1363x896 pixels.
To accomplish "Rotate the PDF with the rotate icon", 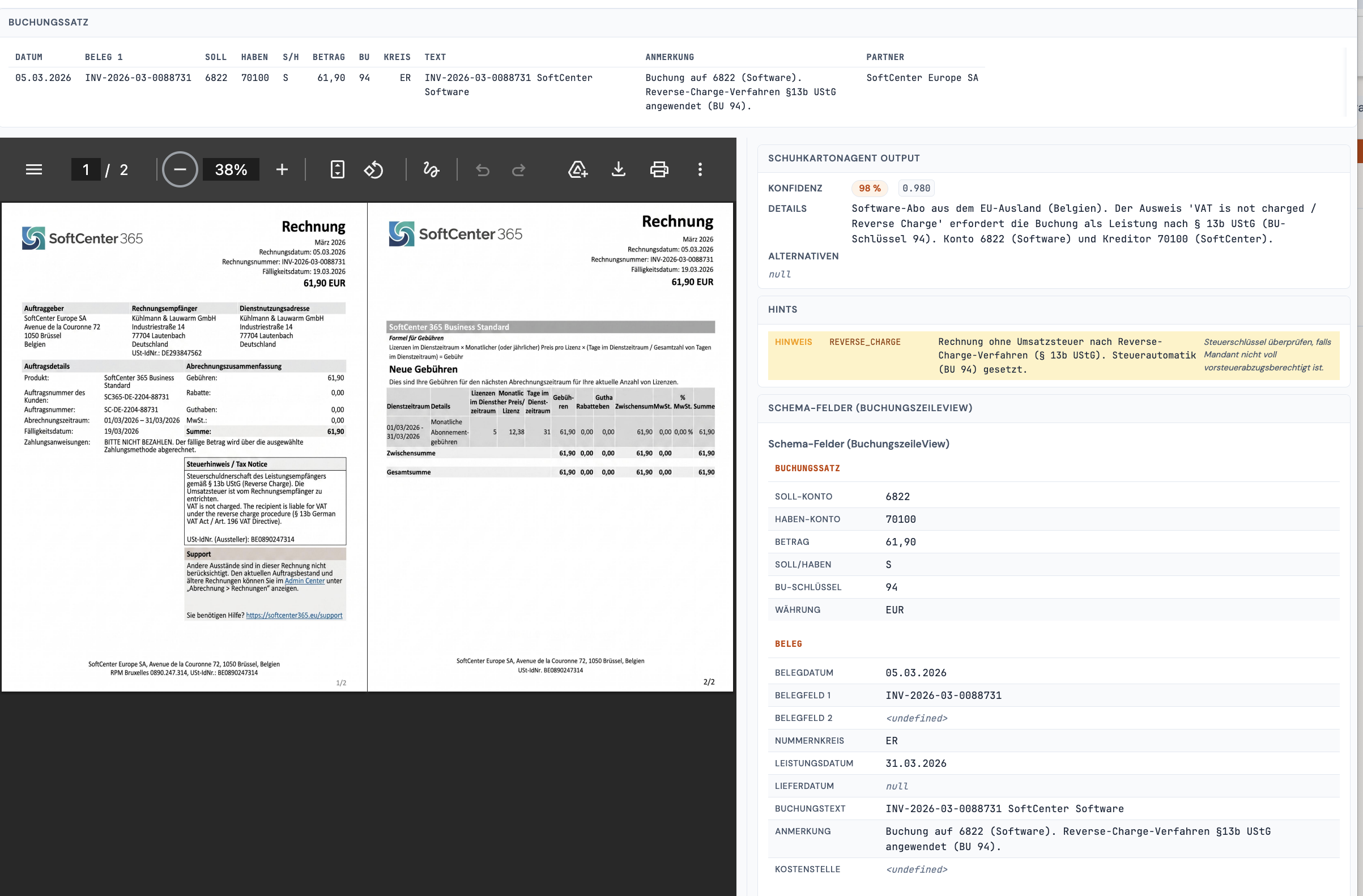I will [x=373, y=169].
